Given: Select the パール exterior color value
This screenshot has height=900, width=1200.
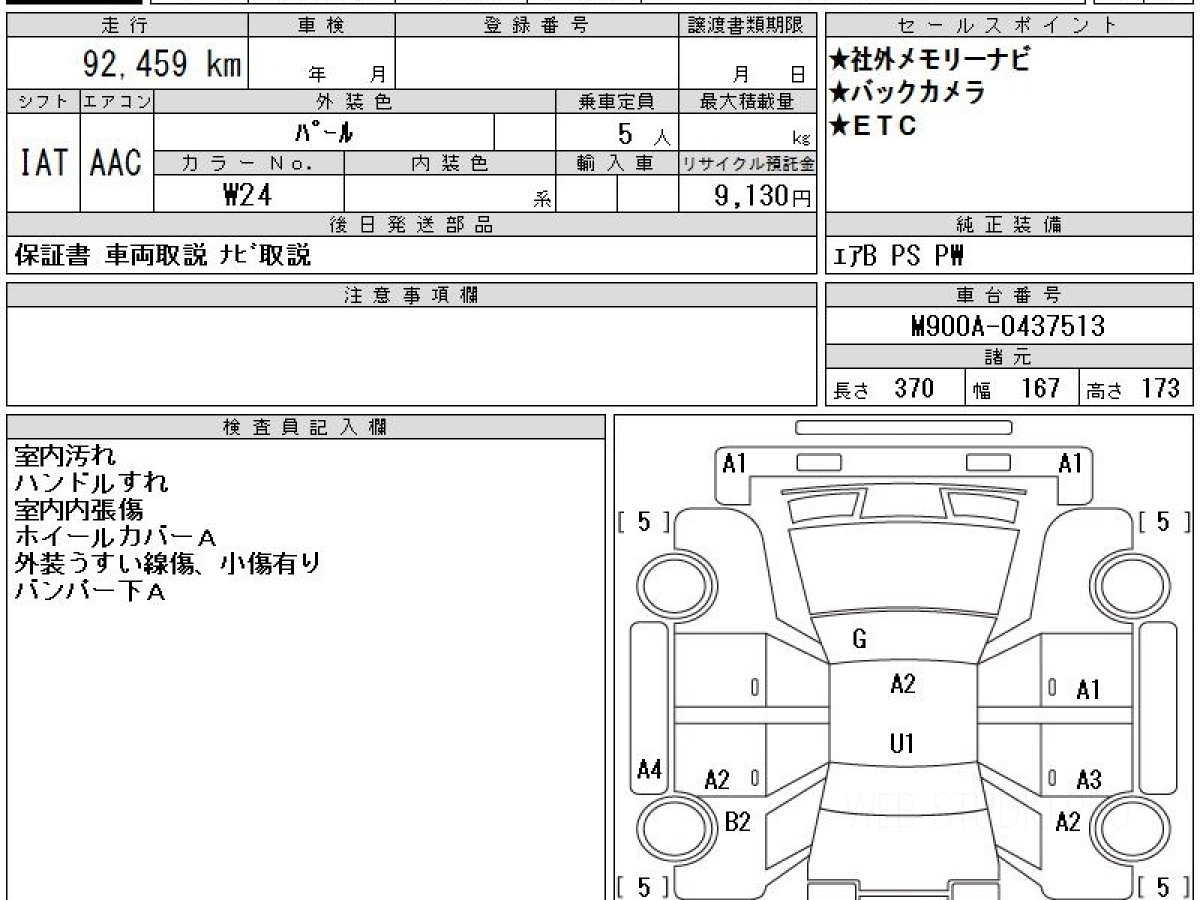Looking at the screenshot, I should (x=325, y=132).
